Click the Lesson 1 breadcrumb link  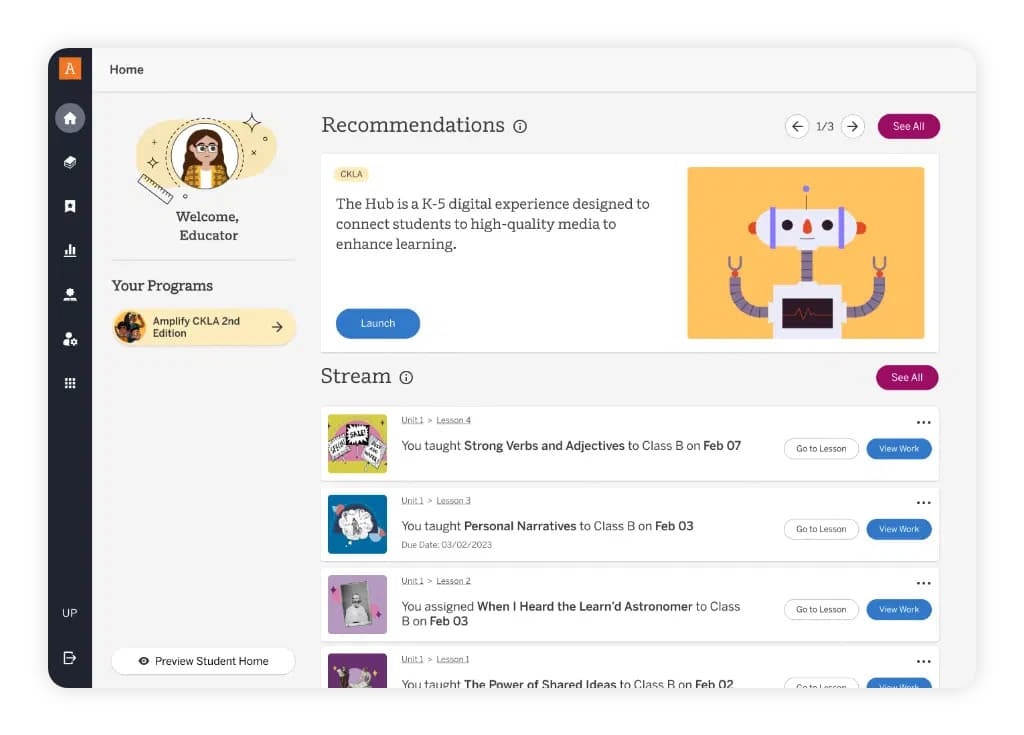click(453, 659)
